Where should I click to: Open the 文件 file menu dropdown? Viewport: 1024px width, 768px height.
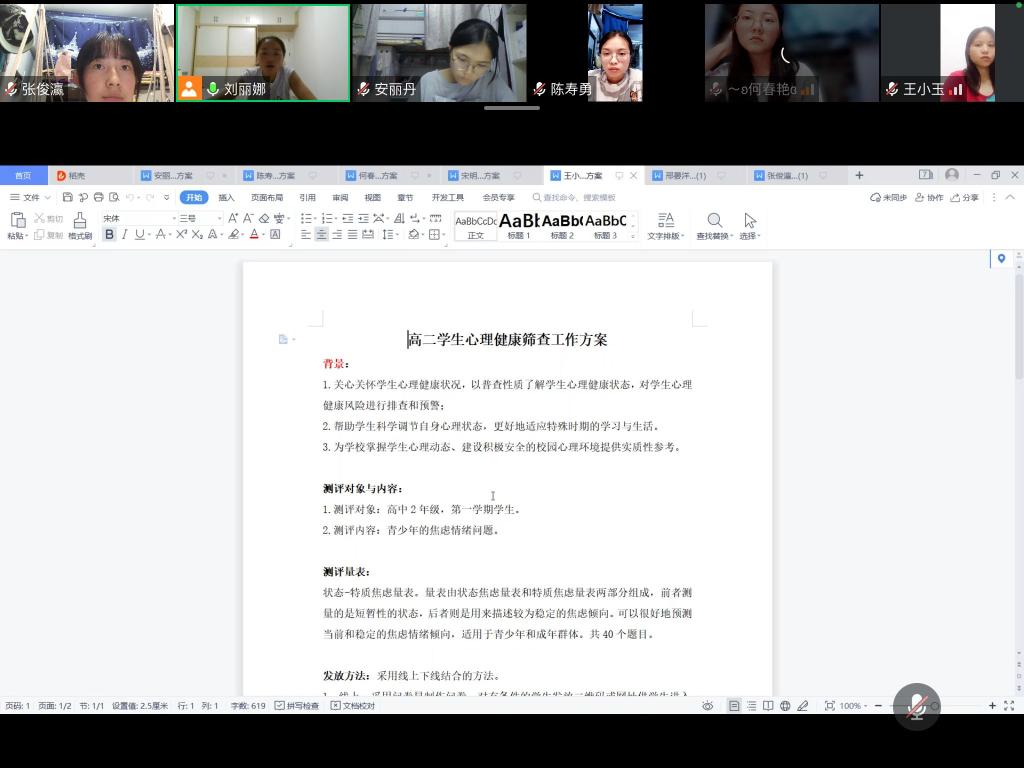click(30, 198)
